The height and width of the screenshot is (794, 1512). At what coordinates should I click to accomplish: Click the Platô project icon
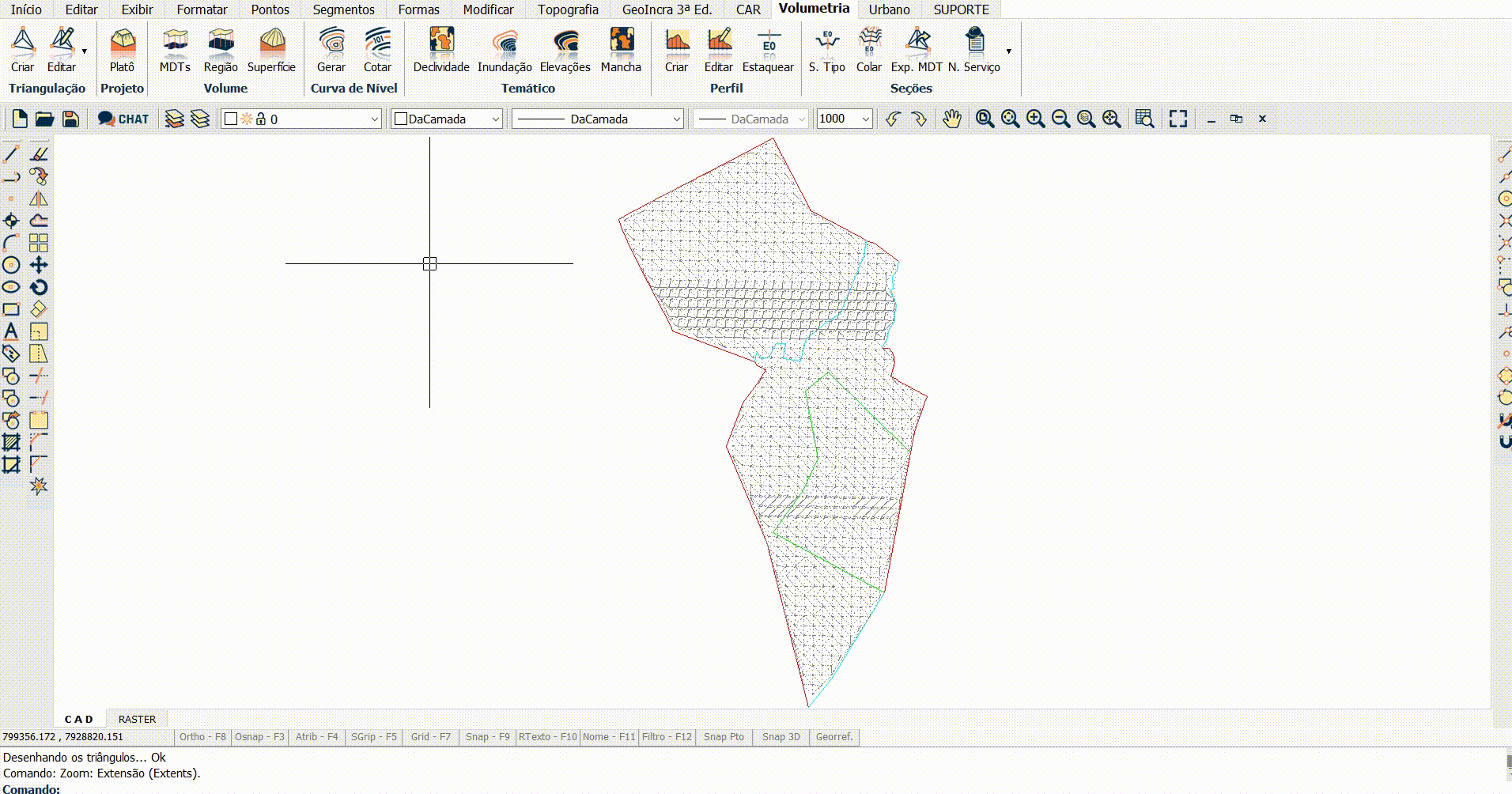tap(122, 50)
